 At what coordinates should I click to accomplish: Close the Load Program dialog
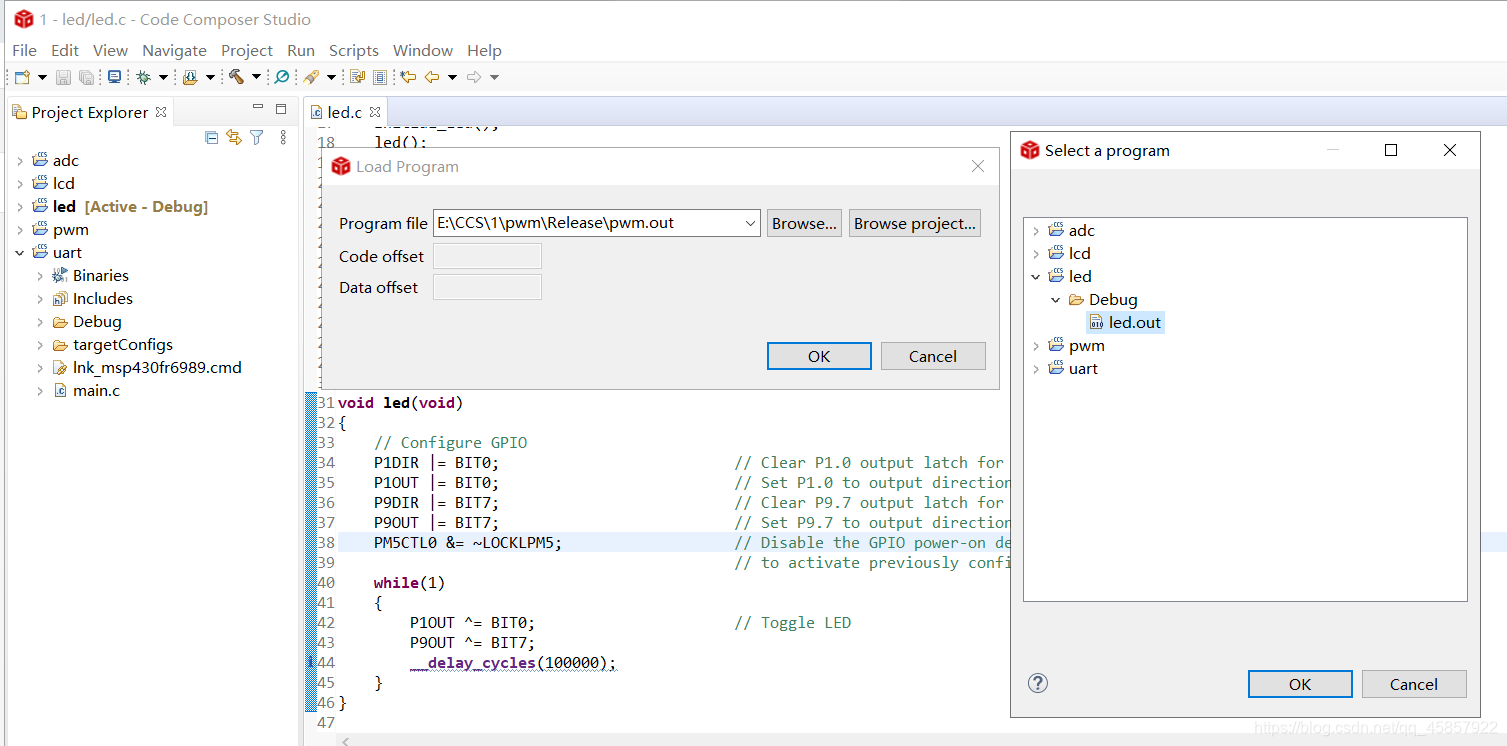pyautogui.click(x=978, y=166)
